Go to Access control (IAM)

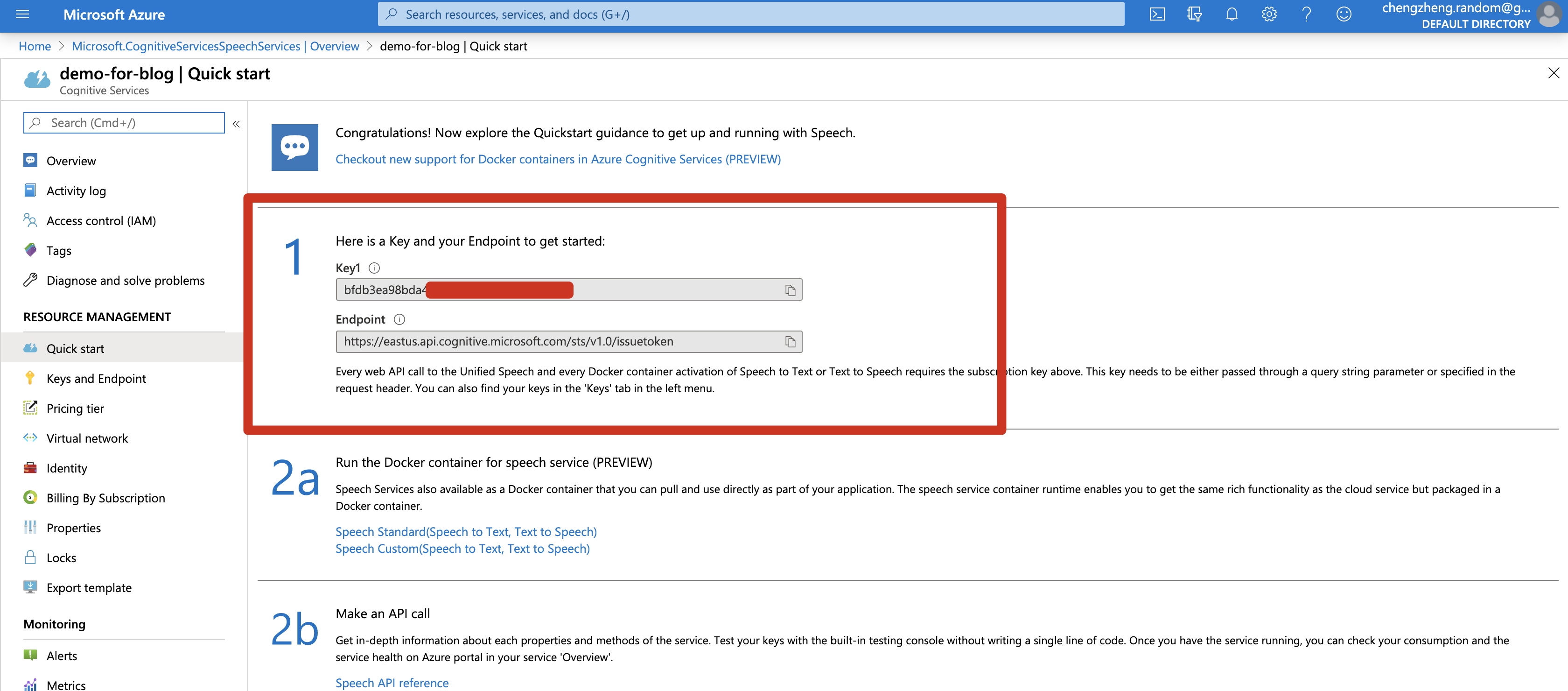pos(101,221)
